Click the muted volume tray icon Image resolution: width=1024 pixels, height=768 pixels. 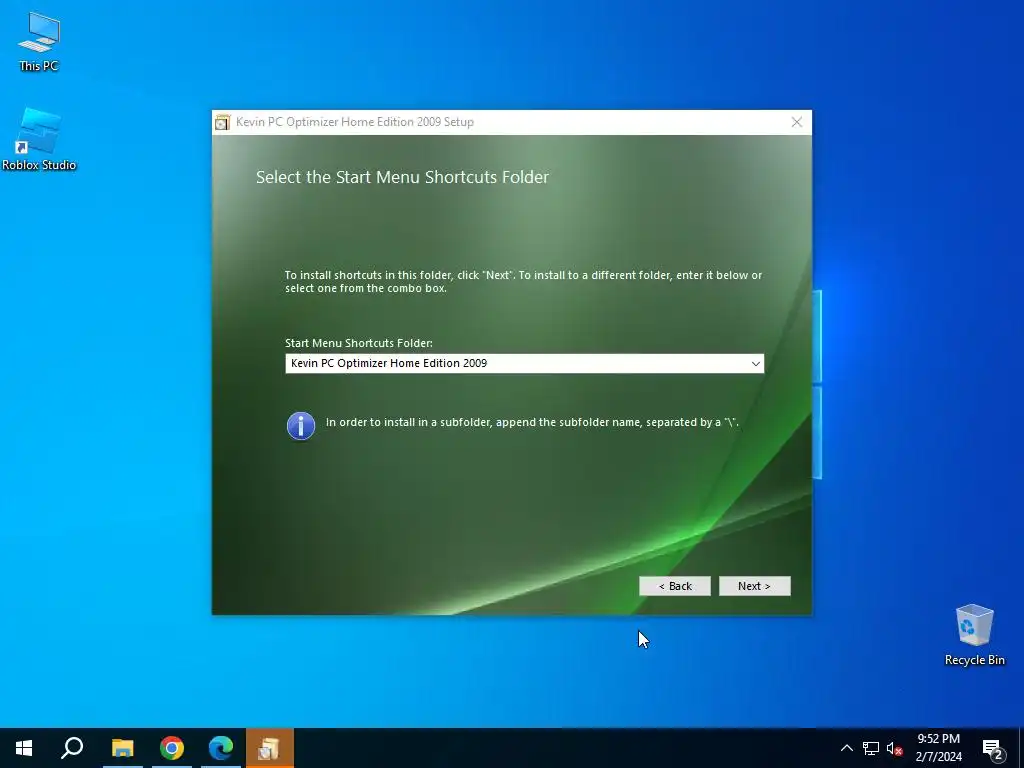894,748
